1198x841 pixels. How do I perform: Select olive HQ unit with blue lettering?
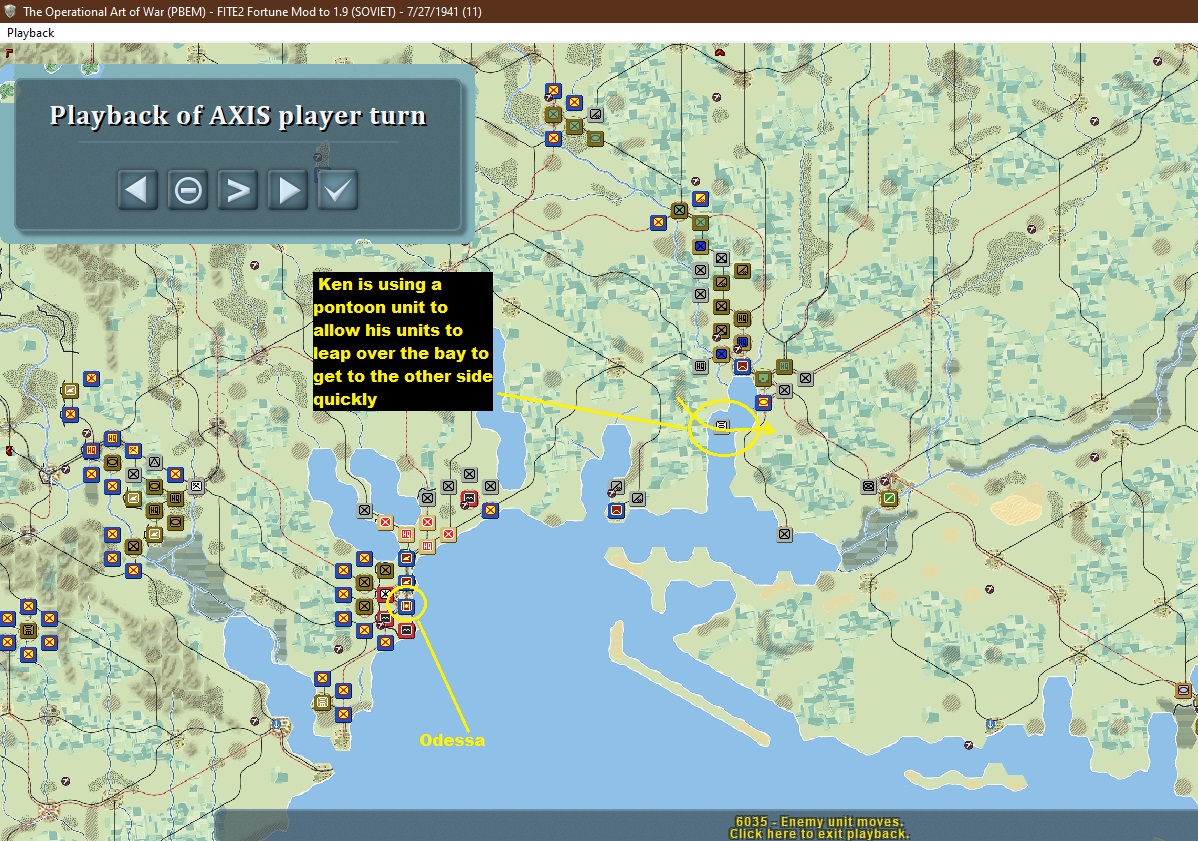coord(742,342)
